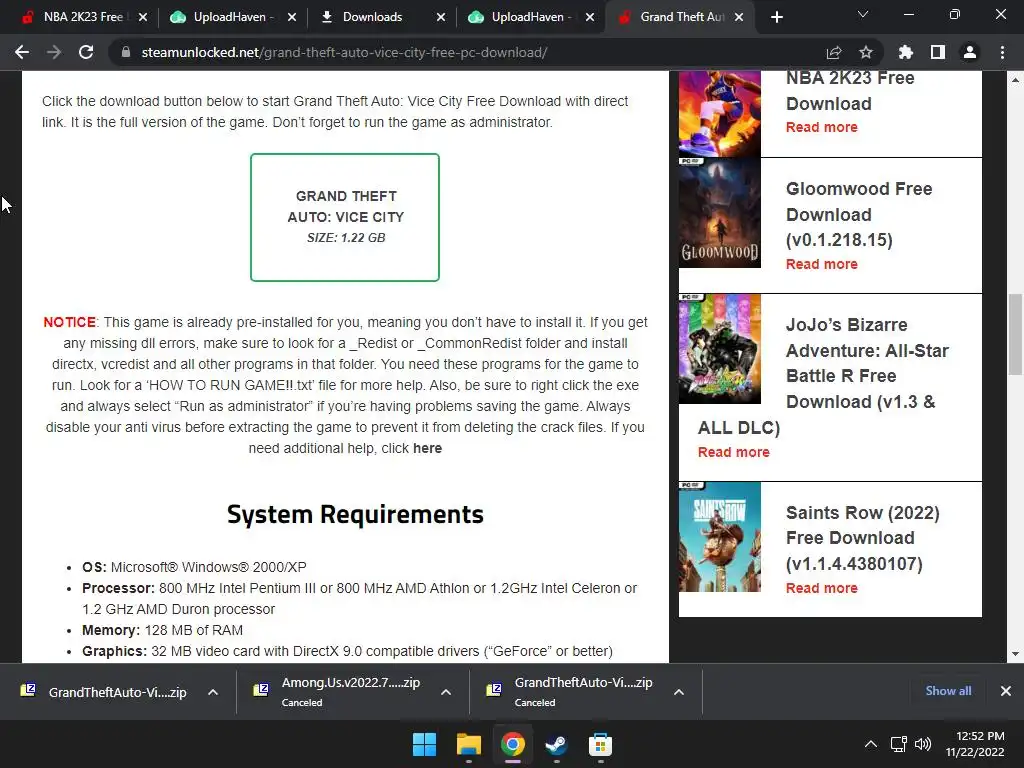
Task: Open NBA 2K23 Free Download title link
Action: pos(850,91)
